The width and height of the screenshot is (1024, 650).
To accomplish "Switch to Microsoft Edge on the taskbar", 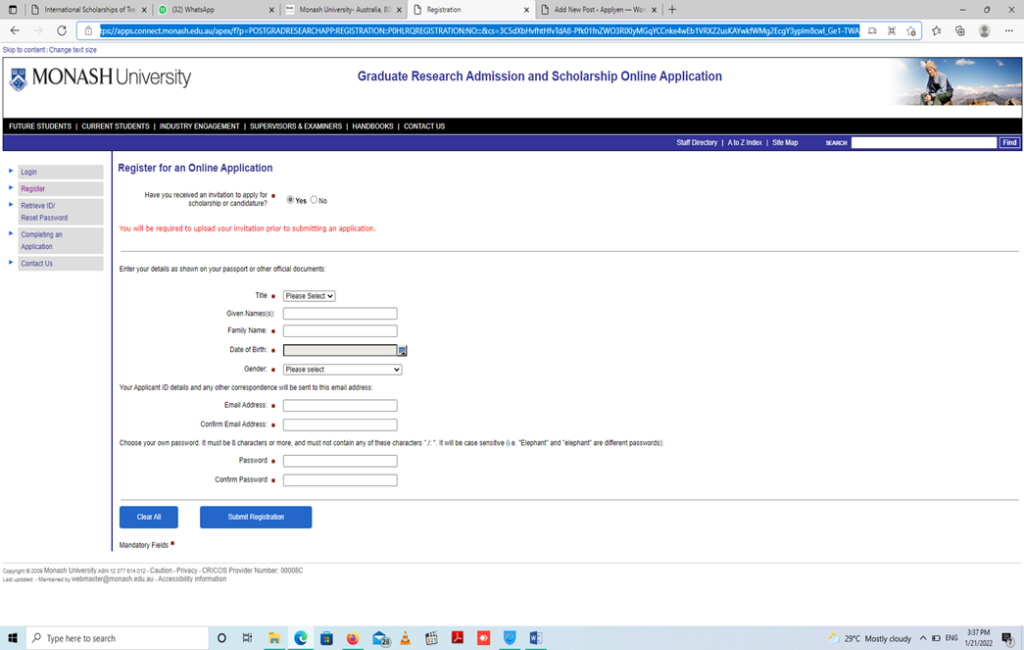I will 300,638.
